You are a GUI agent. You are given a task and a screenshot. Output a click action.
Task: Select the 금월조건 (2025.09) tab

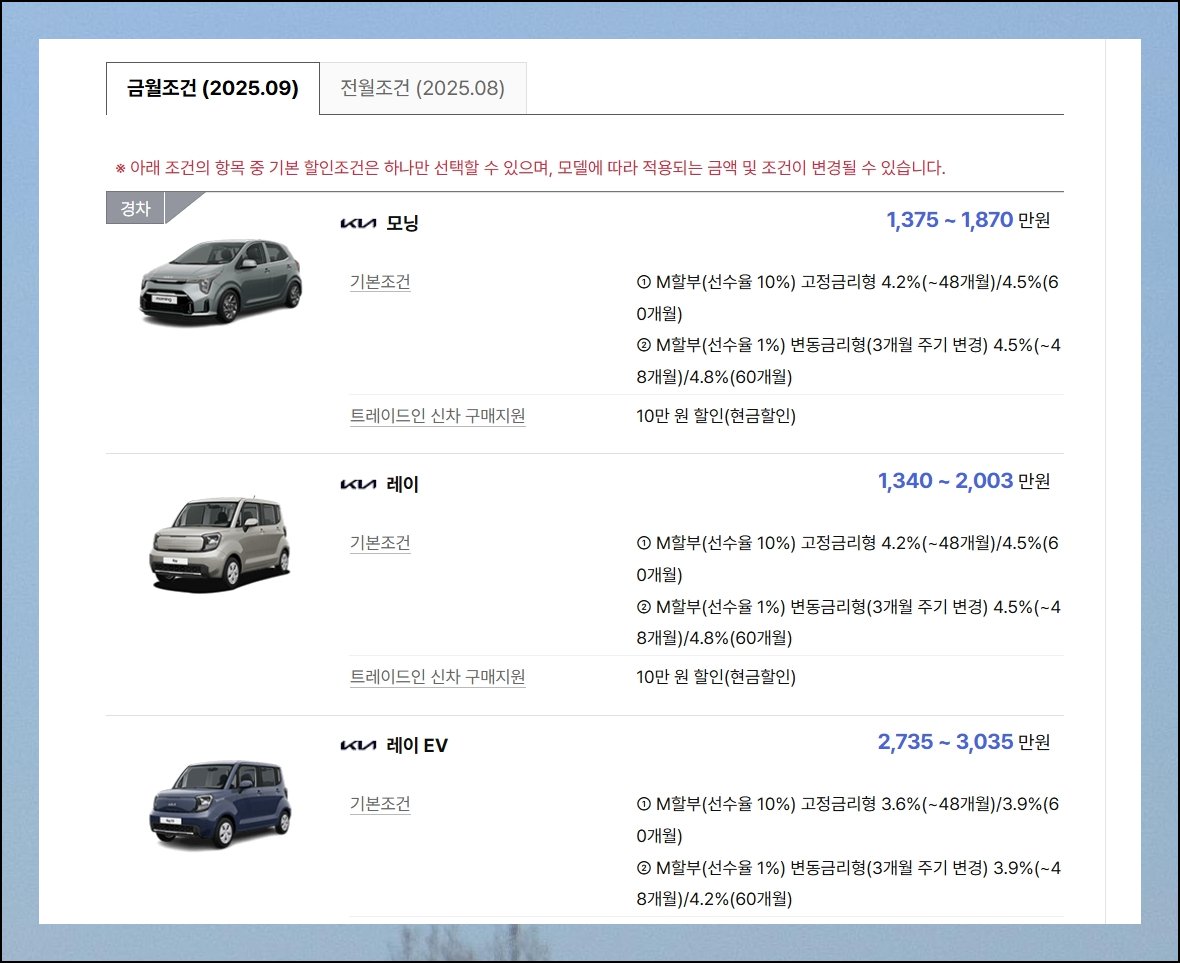pos(213,88)
